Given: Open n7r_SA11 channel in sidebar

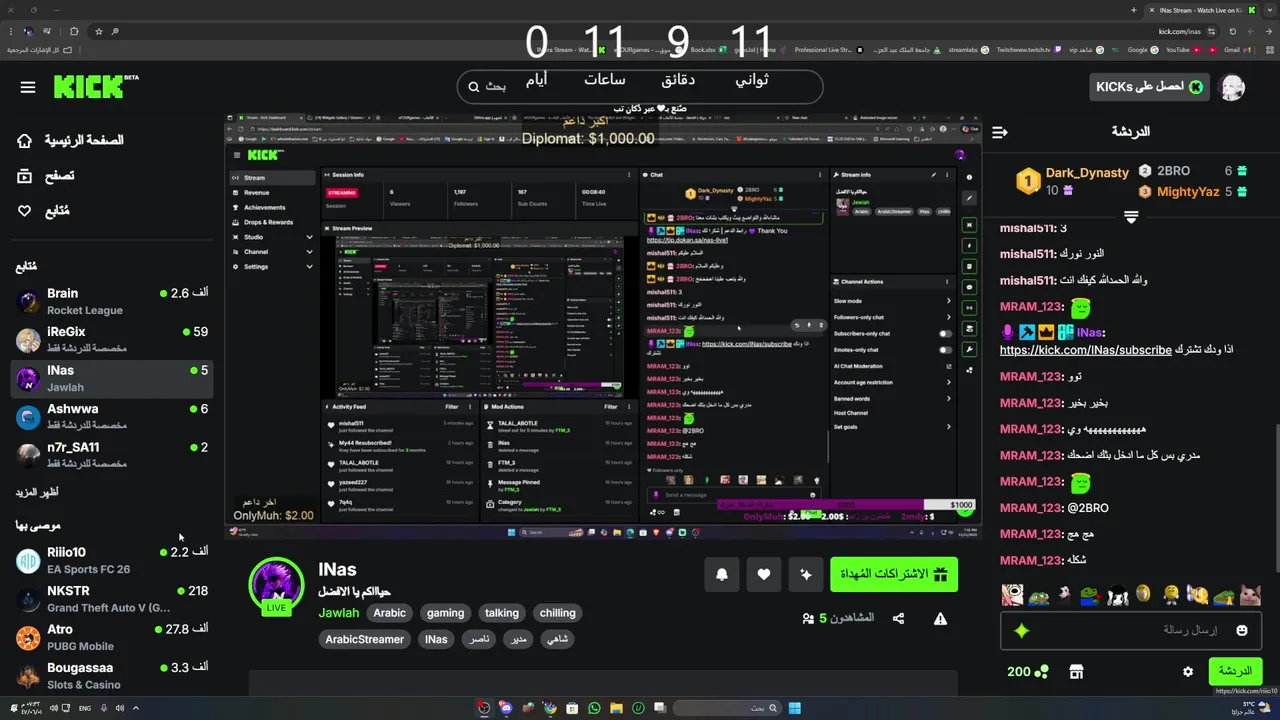Looking at the screenshot, I should 112,455.
